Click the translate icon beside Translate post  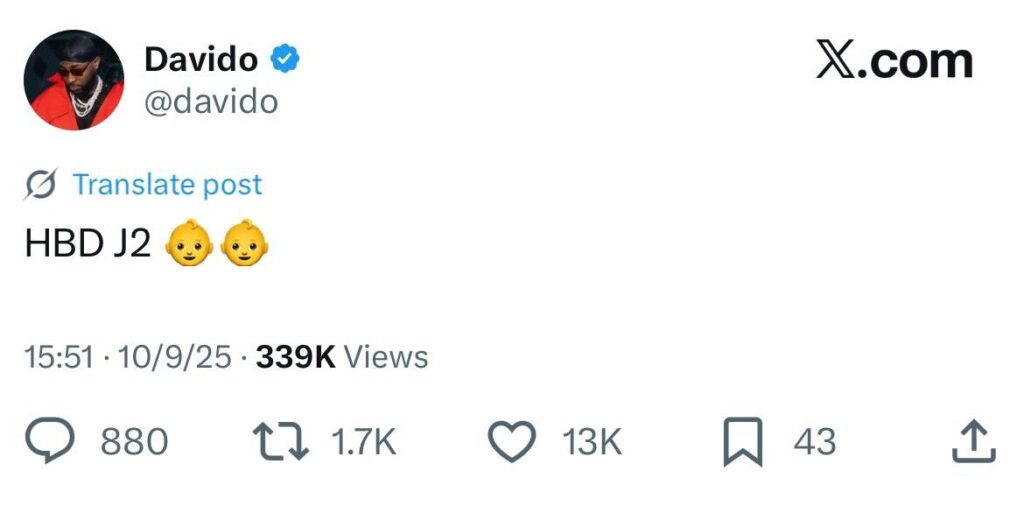[x=42, y=184]
